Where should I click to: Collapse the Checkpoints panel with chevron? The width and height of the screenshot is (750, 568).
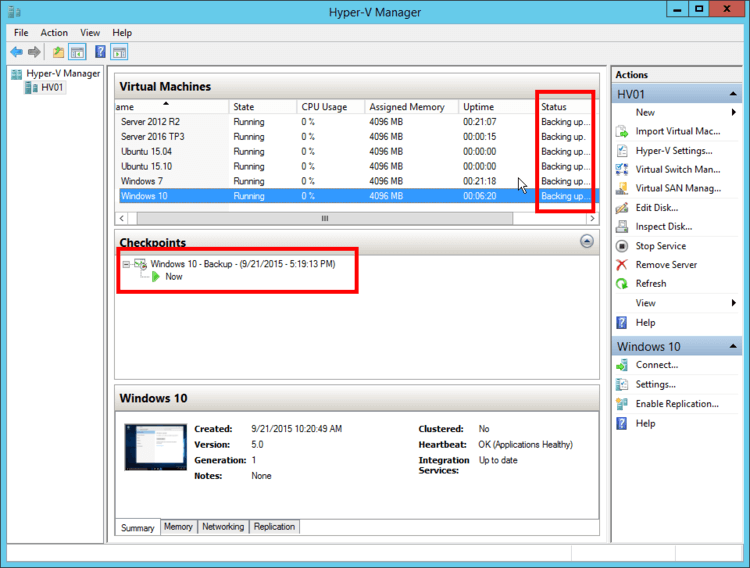[x=587, y=242]
